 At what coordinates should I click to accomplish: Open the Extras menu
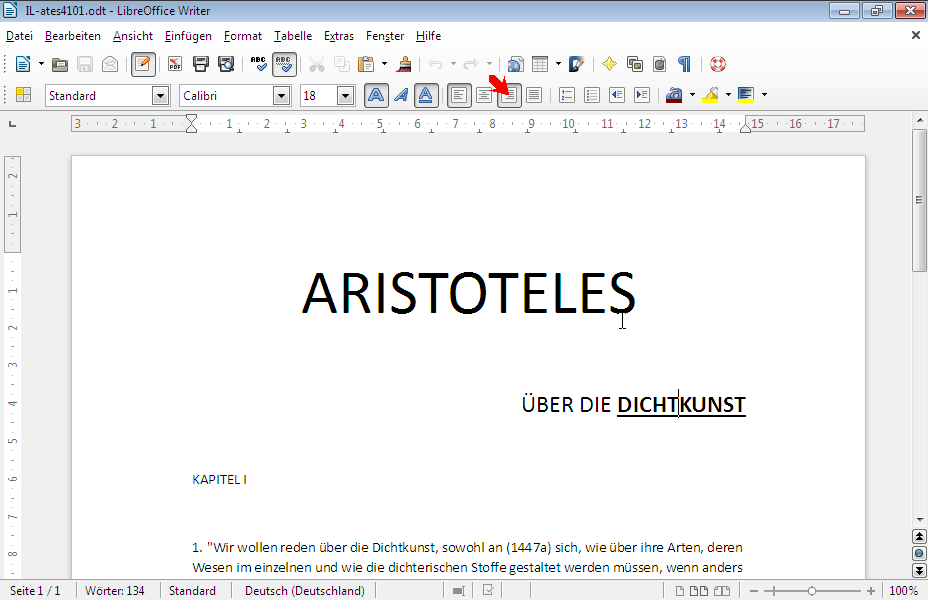click(339, 36)
